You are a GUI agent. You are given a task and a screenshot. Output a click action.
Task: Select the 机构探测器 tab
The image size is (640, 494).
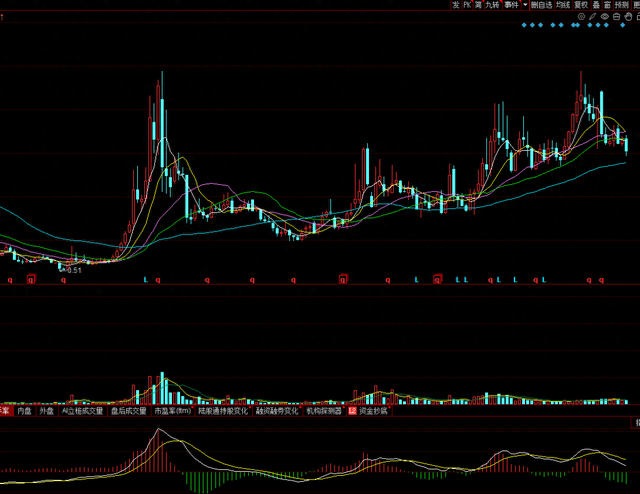(x=323, y=410)
